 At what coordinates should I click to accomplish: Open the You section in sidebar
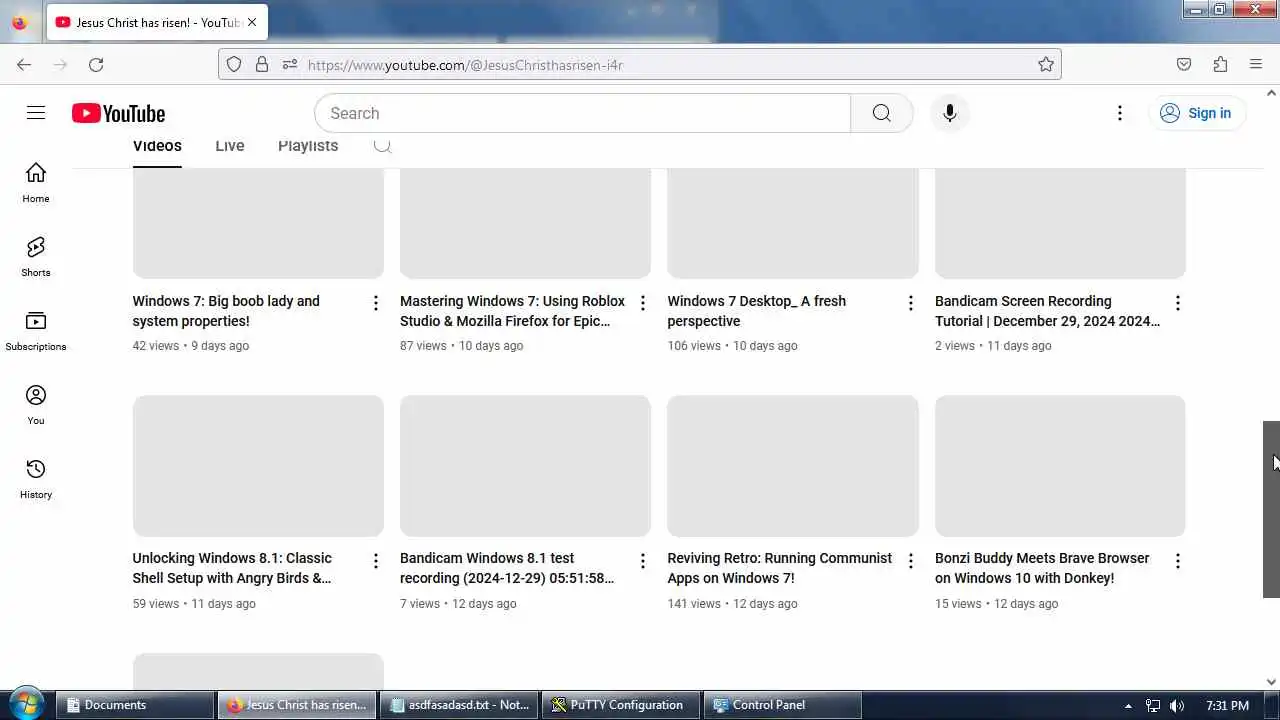[x=36, y=405]
